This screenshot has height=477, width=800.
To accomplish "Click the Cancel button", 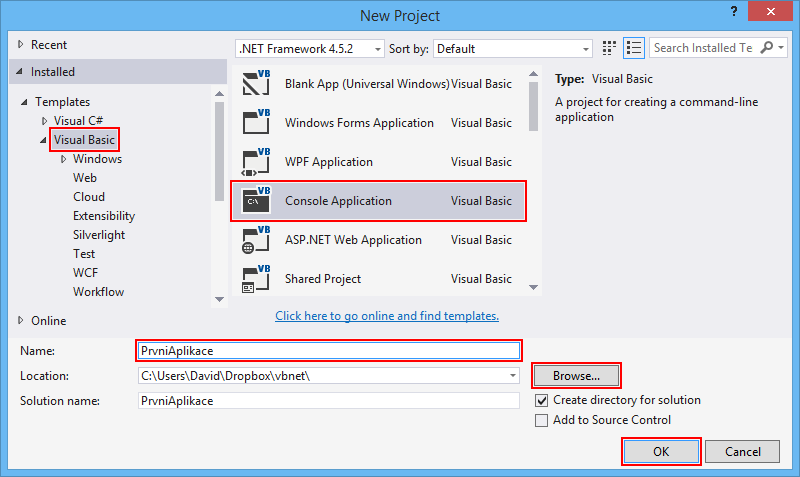I will coord(742,451).
